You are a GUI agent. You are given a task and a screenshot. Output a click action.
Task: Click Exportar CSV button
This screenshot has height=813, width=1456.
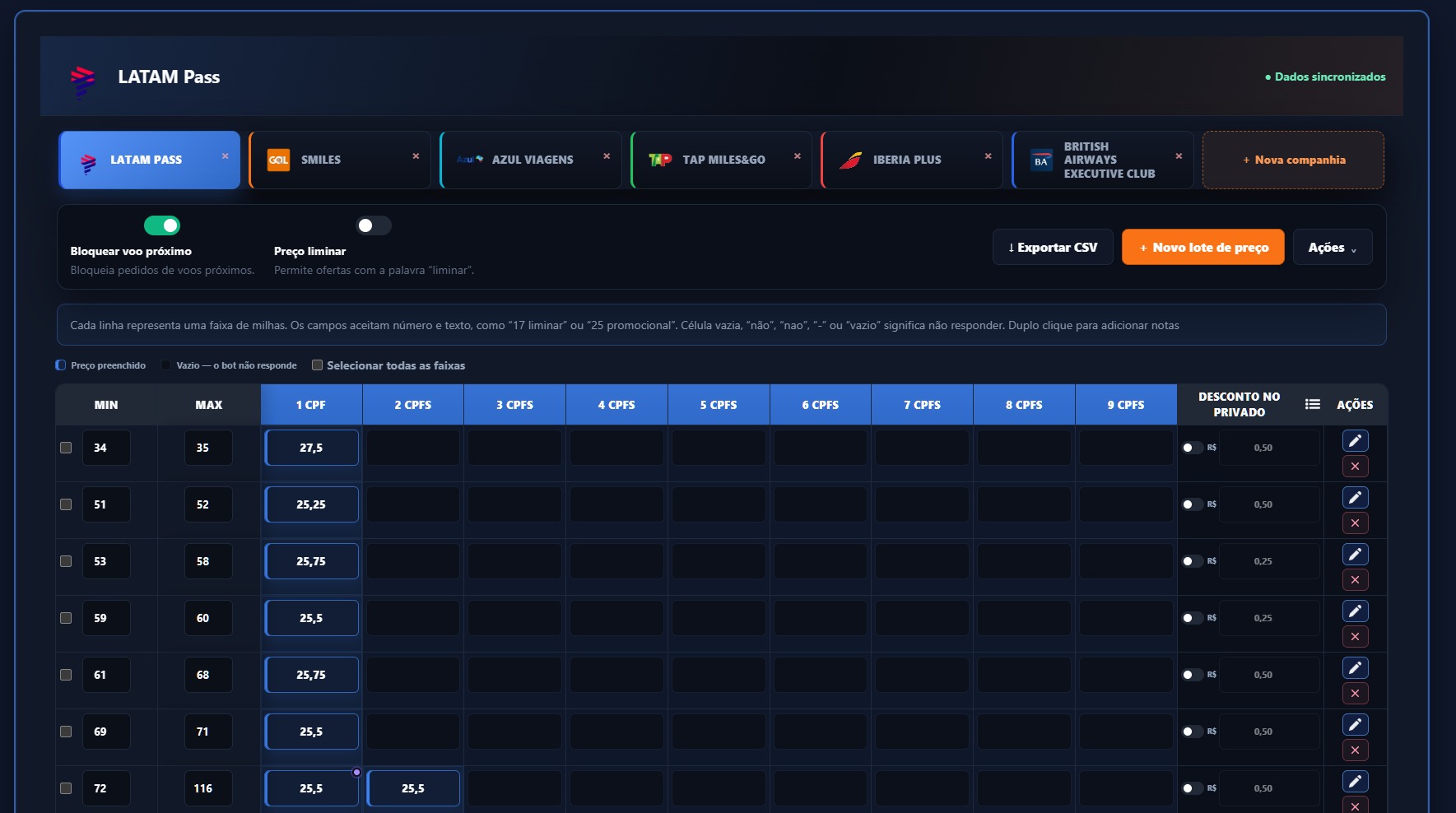click(x=1053, y=247)
